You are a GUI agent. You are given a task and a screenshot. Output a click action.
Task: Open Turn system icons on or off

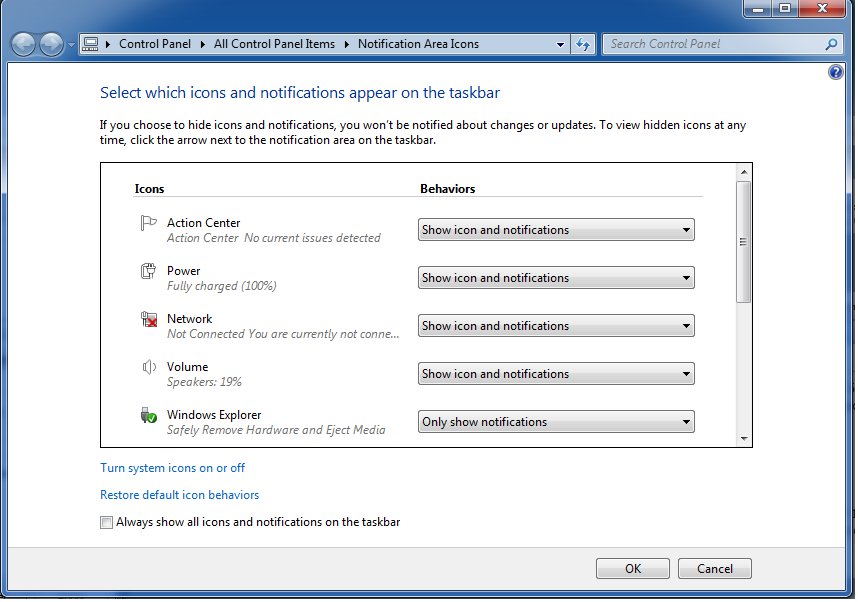172,468
